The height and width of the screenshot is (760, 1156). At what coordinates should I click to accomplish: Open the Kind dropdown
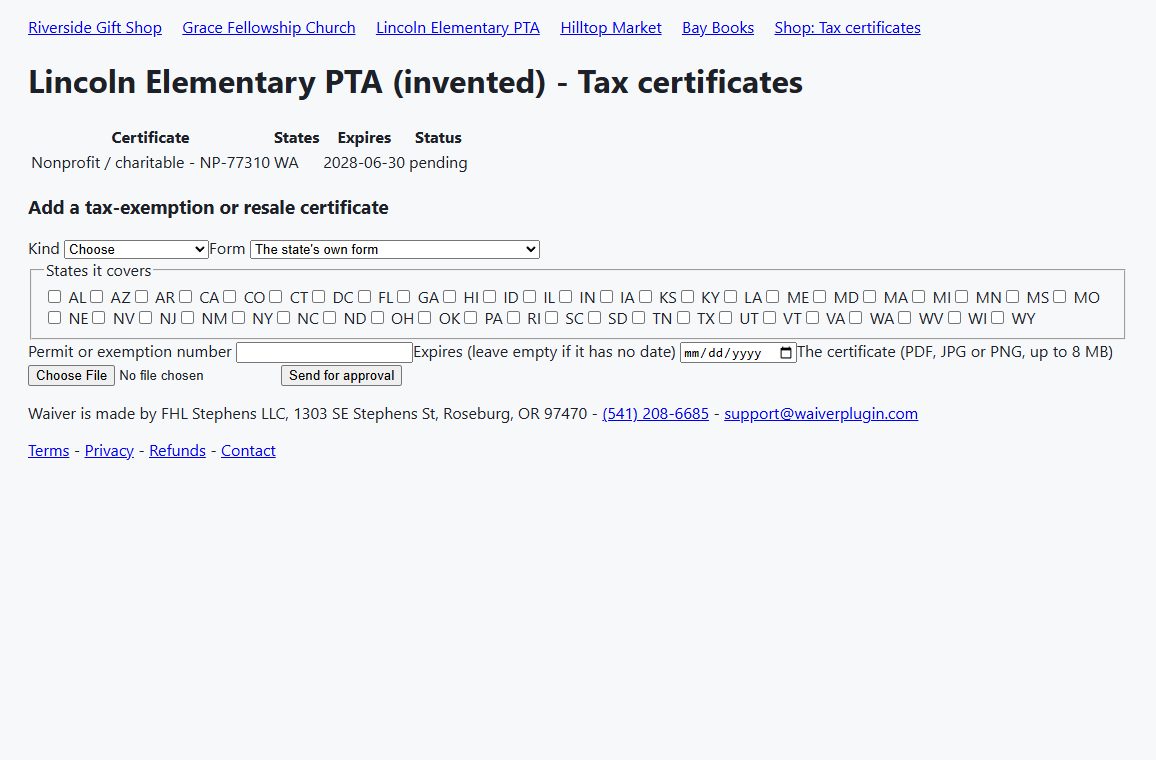click(136, 249)
